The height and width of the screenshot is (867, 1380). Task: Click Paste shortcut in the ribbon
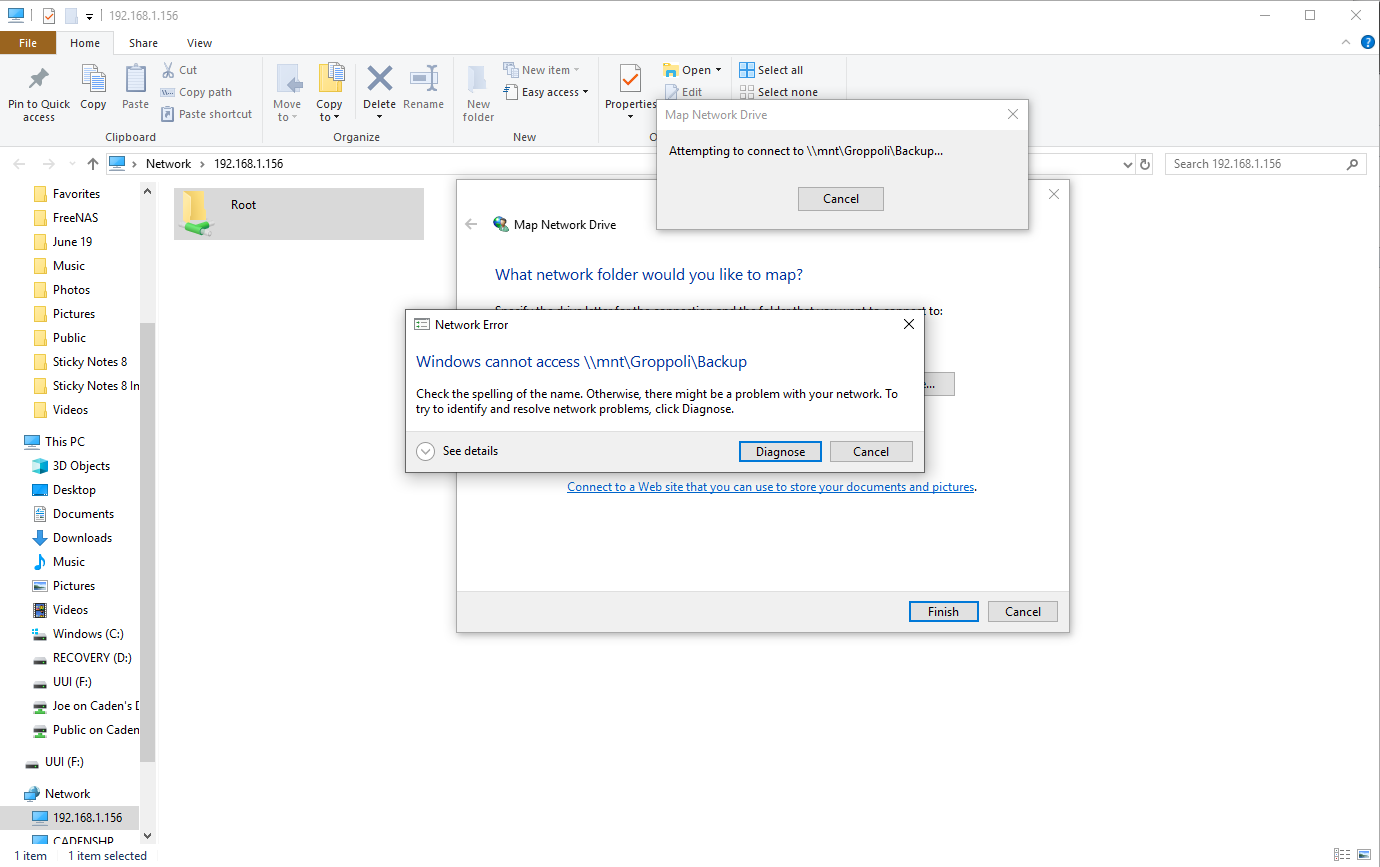[207, 114]
